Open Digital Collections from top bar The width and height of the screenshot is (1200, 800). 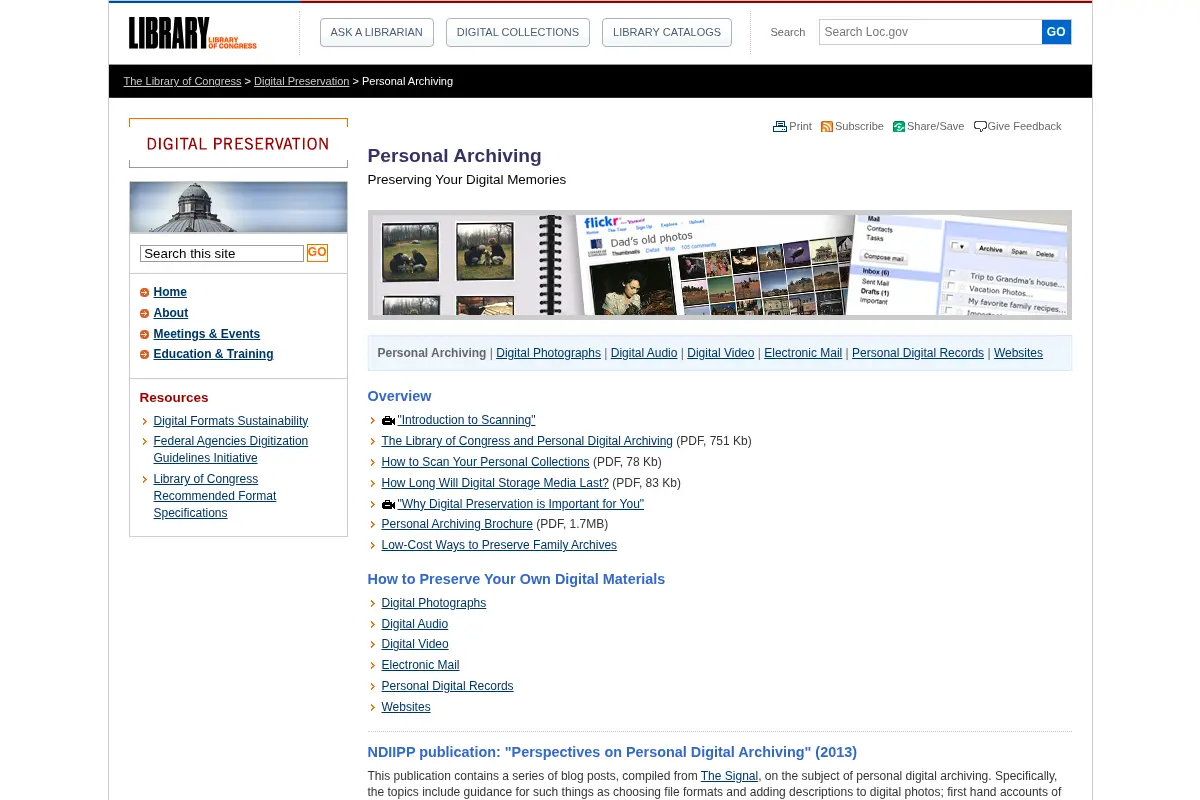click(518, 32)
